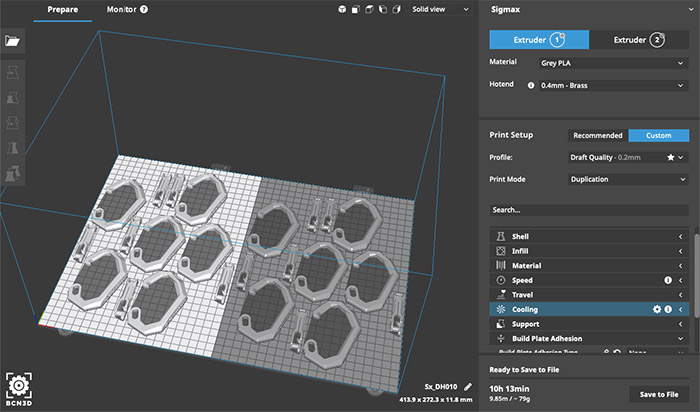Open the Print Mode dropdown showing Duplication
This screenshot has width=700, height=412.
[629, 179]
